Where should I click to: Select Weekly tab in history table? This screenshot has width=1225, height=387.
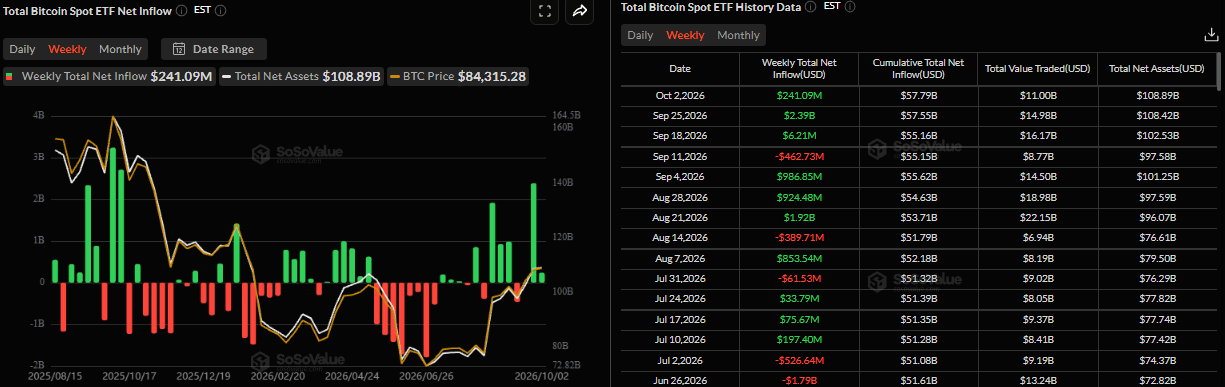[x=685, y=35]
